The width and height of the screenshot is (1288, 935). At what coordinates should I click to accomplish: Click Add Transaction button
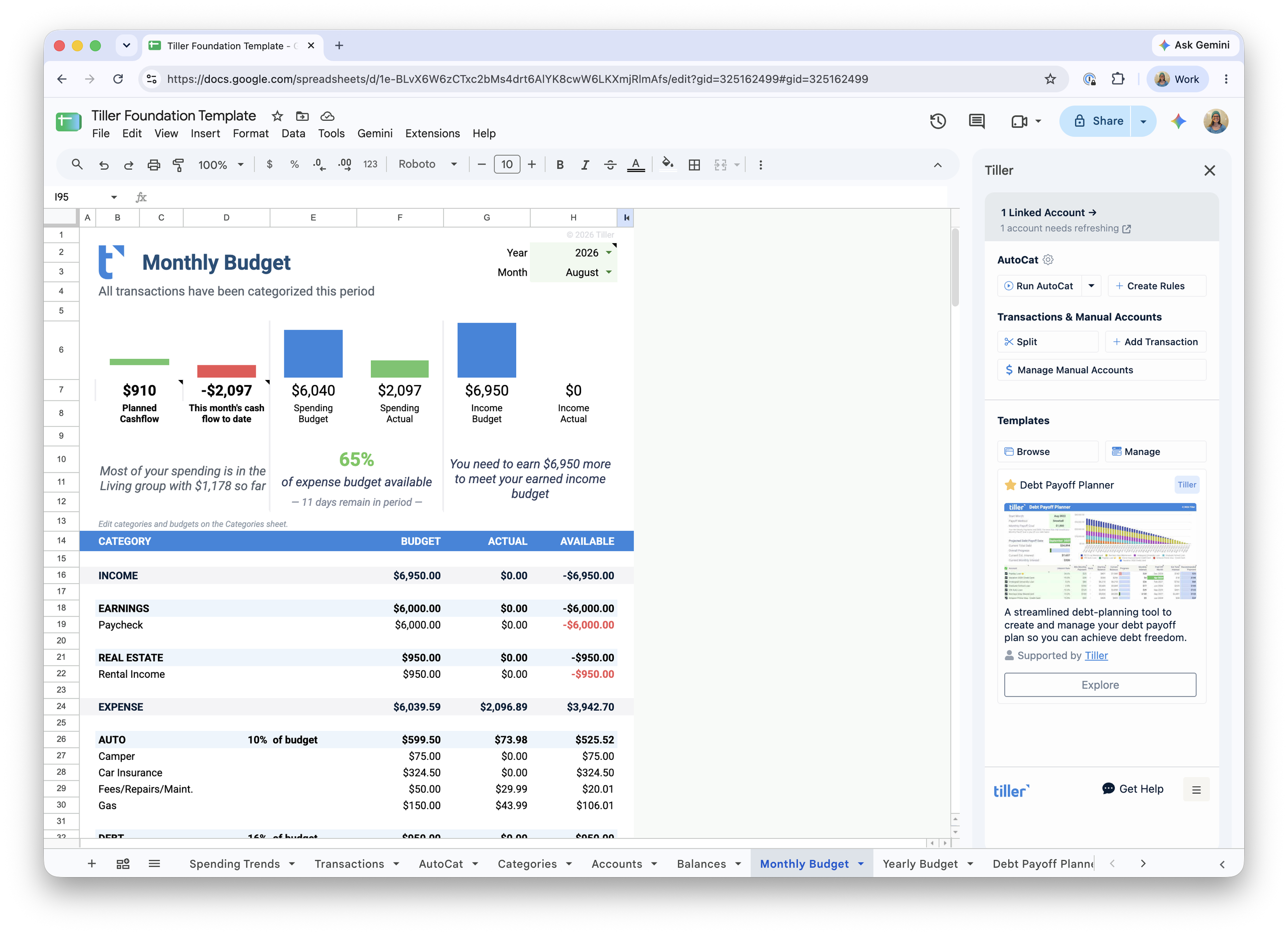tap(1155, 341)
